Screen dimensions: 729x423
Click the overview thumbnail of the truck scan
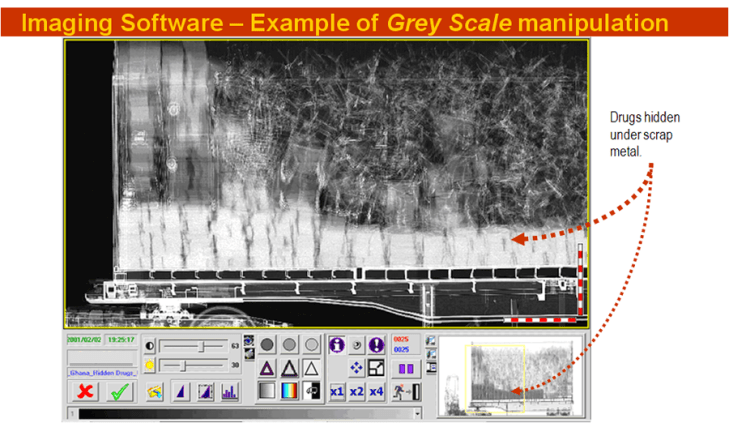[510, 377]
